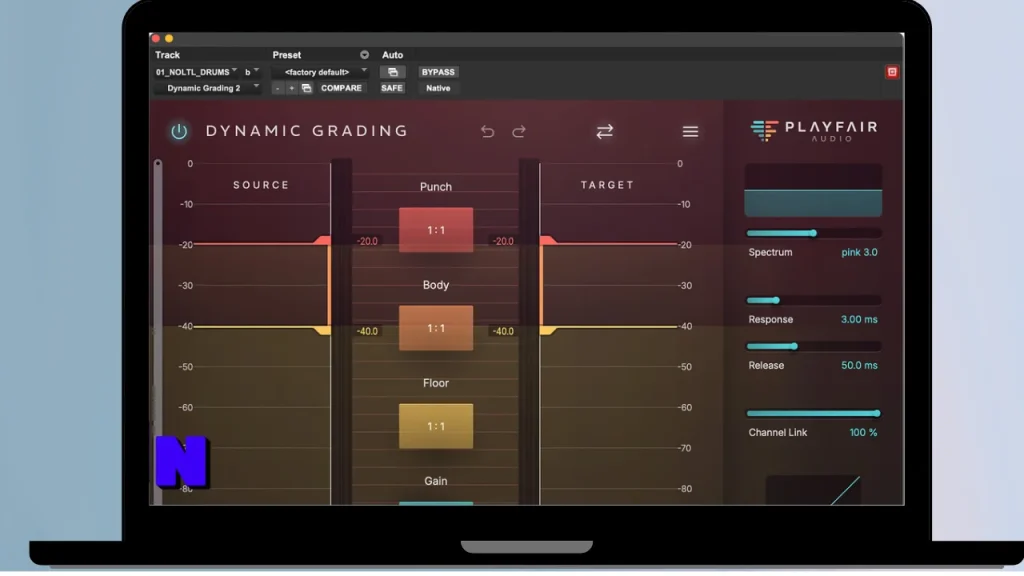This screenshot has height=576, width=1024.
Task: Open the factory default preset dropdown
Action: [320, 72]
